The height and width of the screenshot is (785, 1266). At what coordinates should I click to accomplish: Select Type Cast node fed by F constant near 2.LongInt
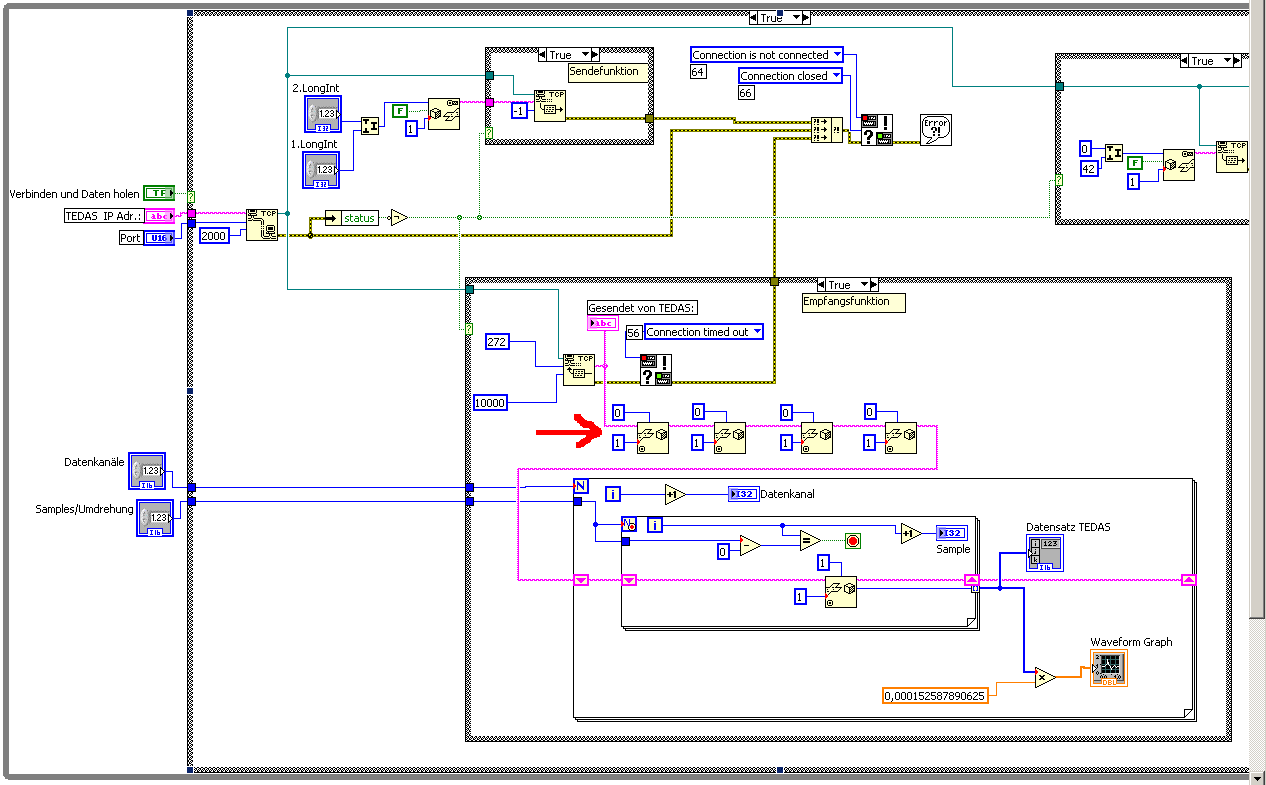[444, 114]
